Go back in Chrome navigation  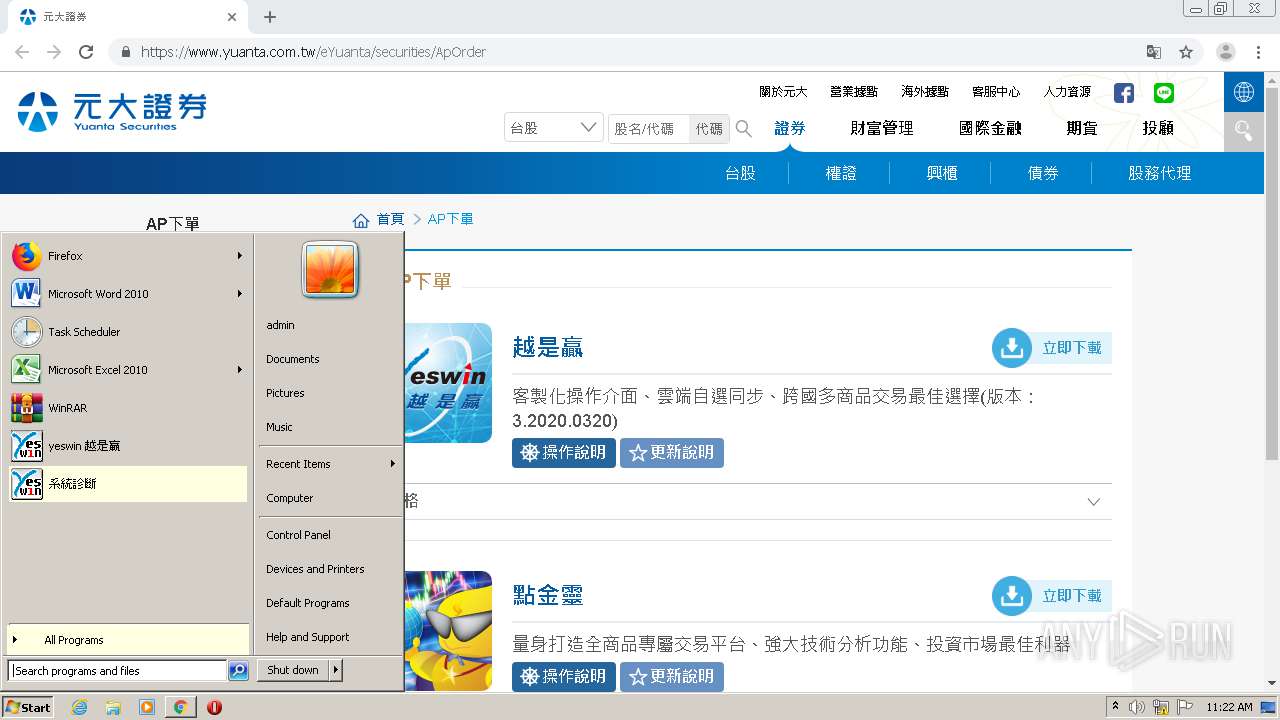coord(22,52)
